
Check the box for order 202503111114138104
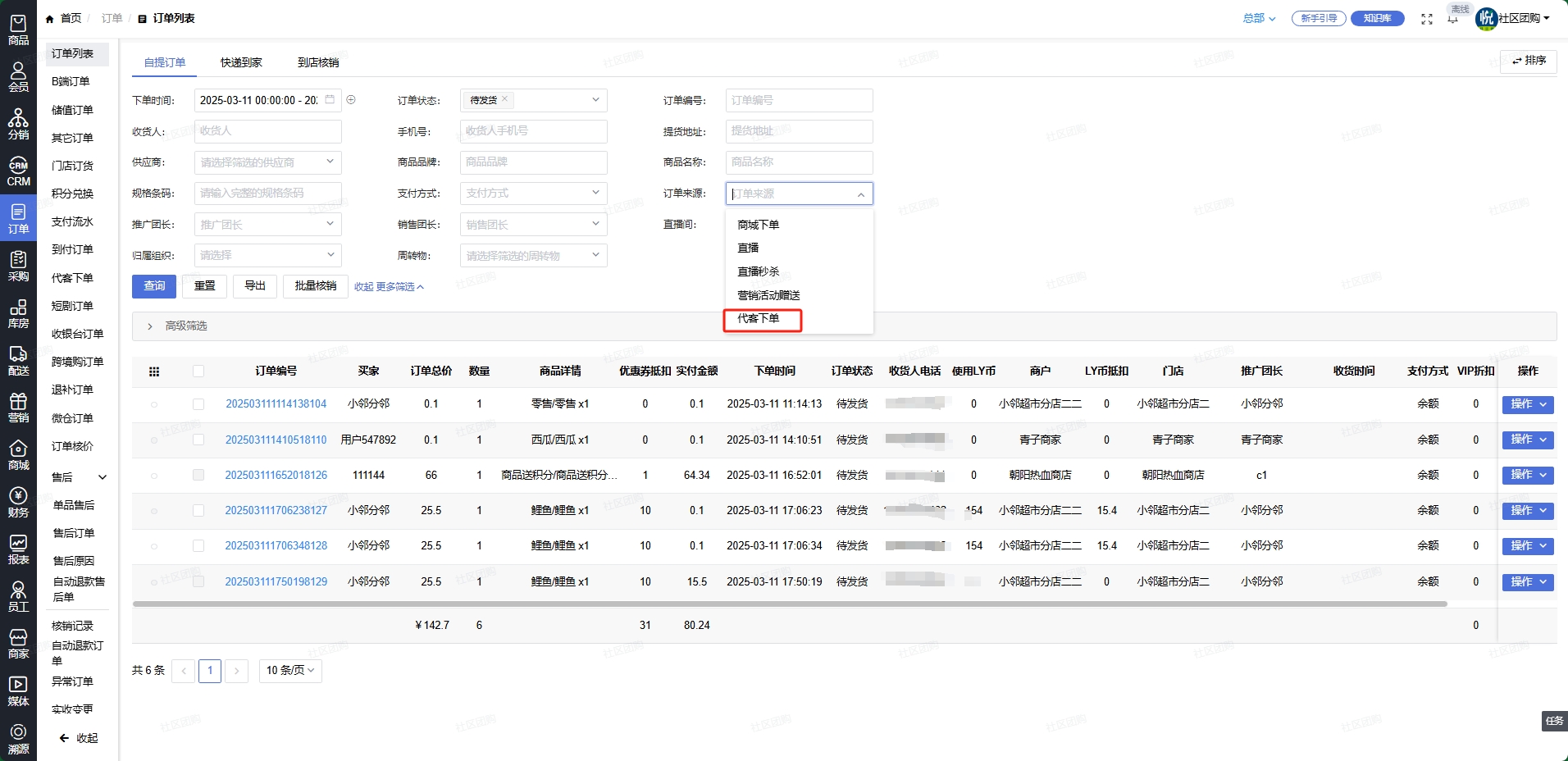click(198, 404)
